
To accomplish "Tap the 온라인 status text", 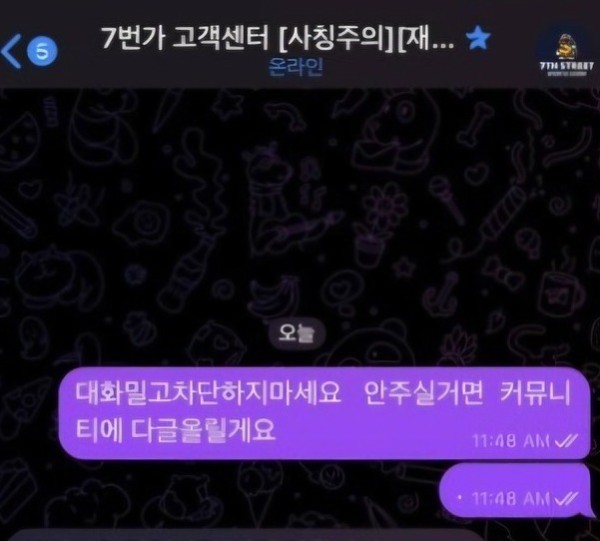I will [x=296, y=67].
